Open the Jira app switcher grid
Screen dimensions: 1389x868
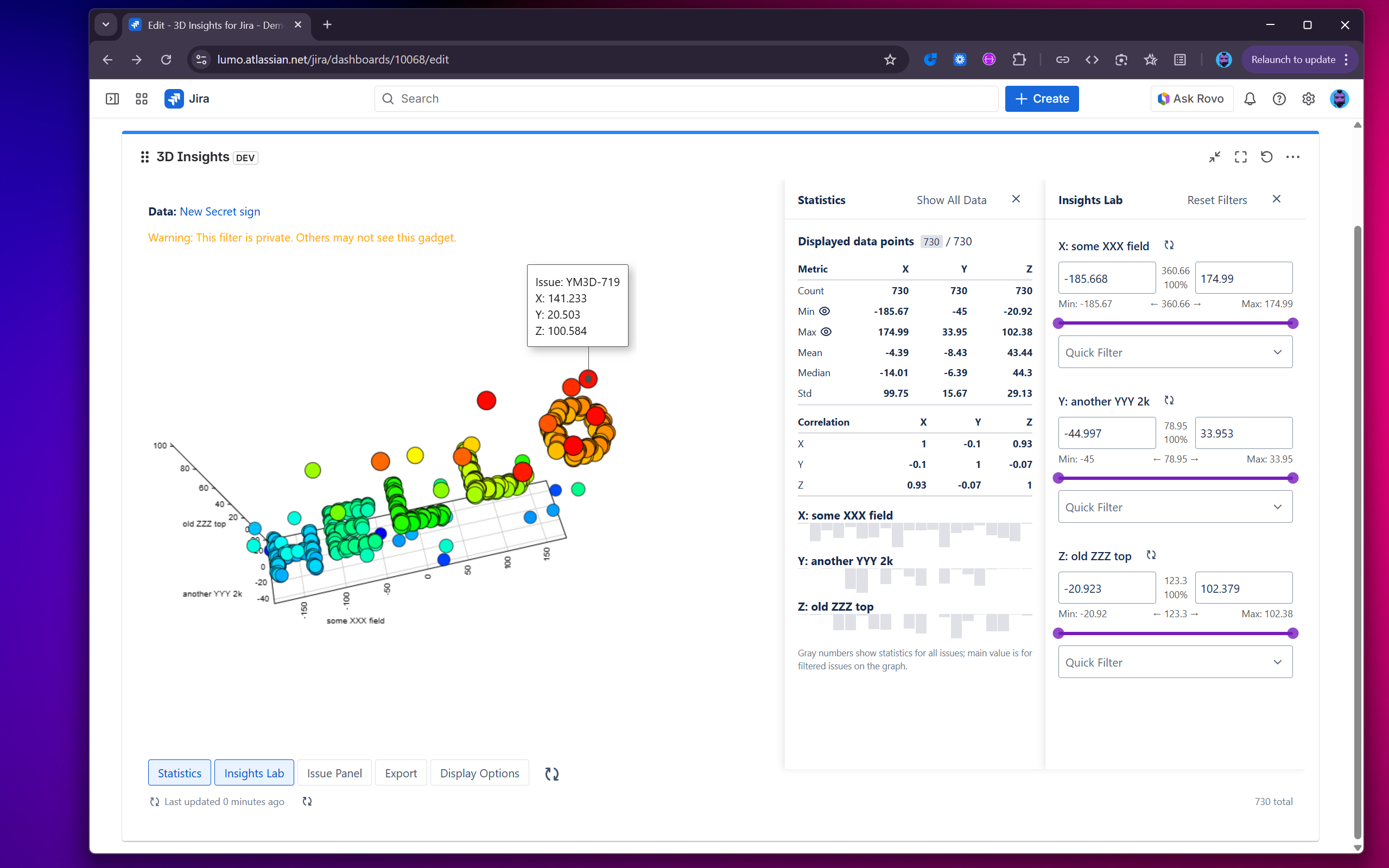click(x=141, y=99)
